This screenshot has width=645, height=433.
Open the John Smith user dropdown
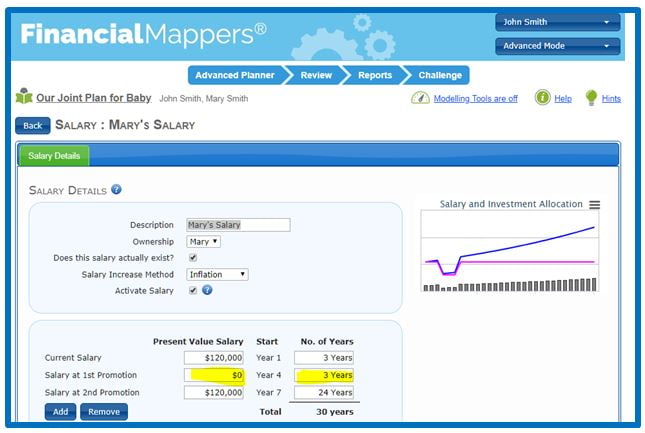pyautogui.click(x=557, y=22)
